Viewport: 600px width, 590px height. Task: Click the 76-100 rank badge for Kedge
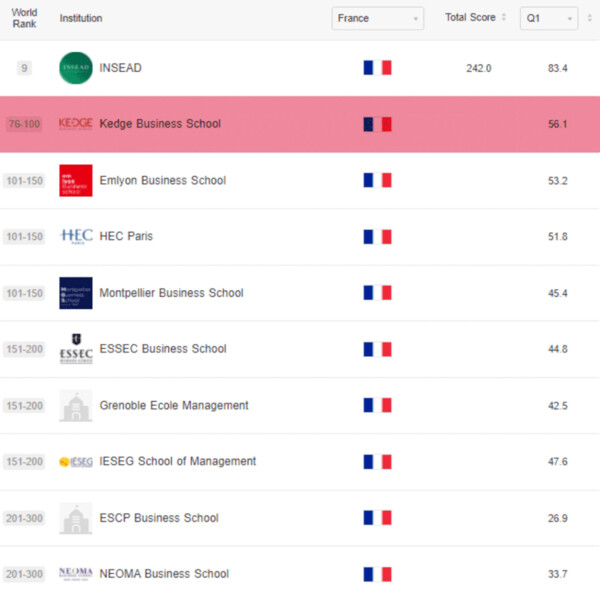[x=25, y=124]
